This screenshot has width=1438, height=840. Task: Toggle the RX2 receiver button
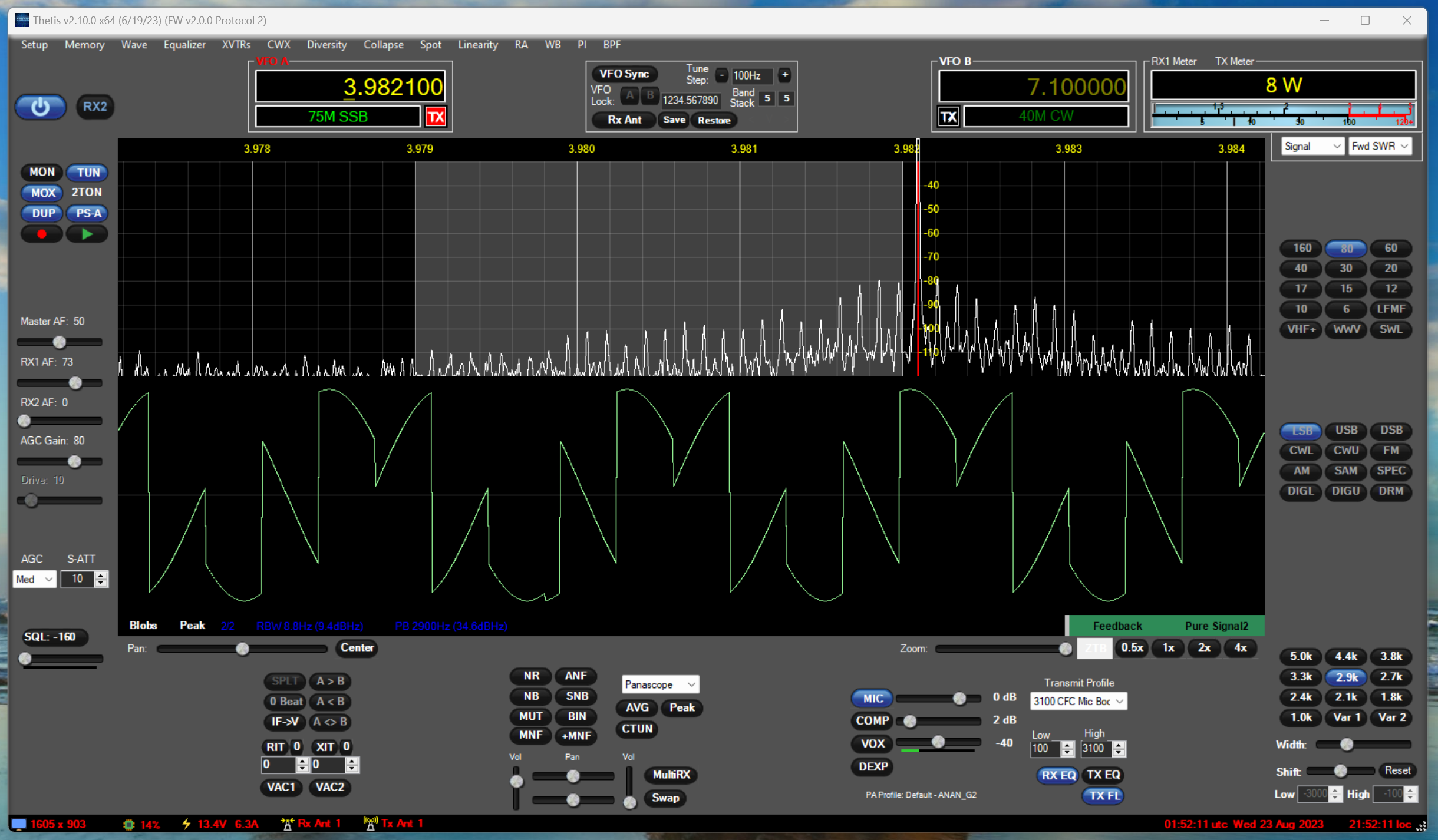coord(95,107)
